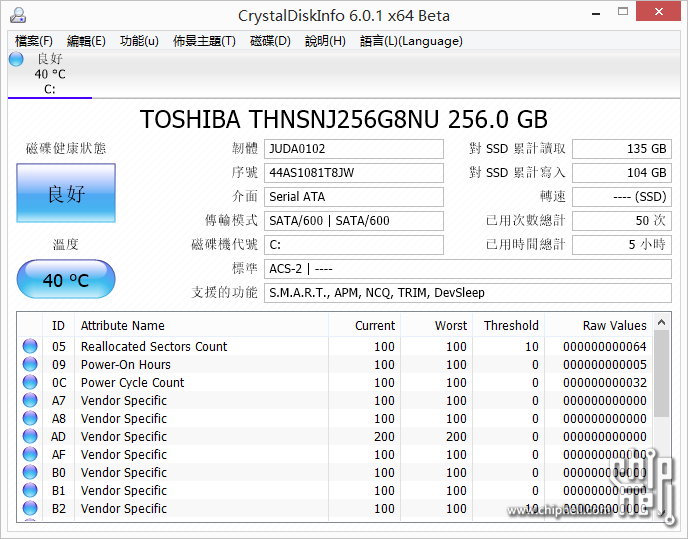Viewport: 688px width, 539px height.
Task: Click the standard field ACS-2 | ----
Action: pyautogui.click(x=468, y=269)
